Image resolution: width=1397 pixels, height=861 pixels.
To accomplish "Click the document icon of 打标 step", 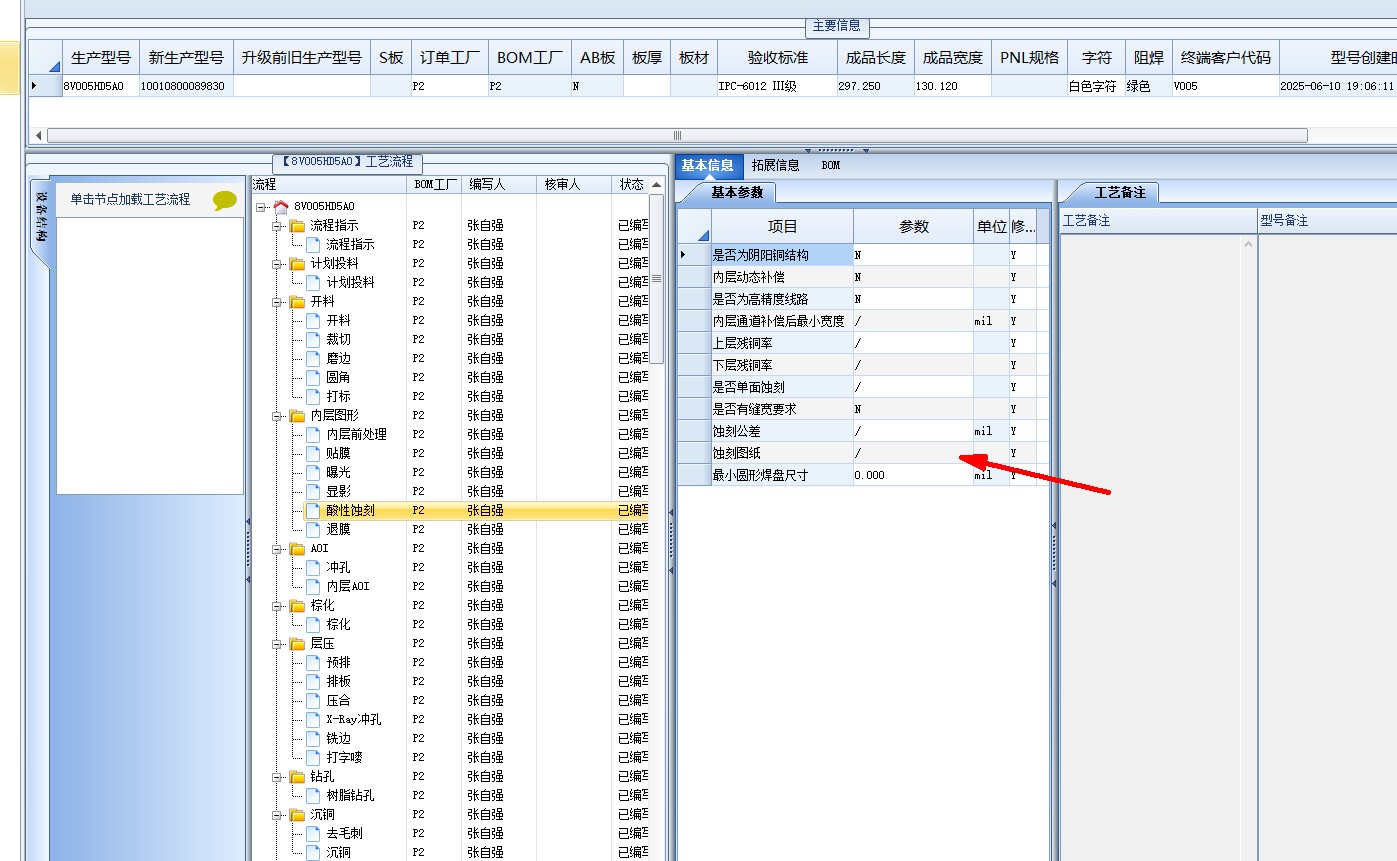I will (x=313, y=396).
